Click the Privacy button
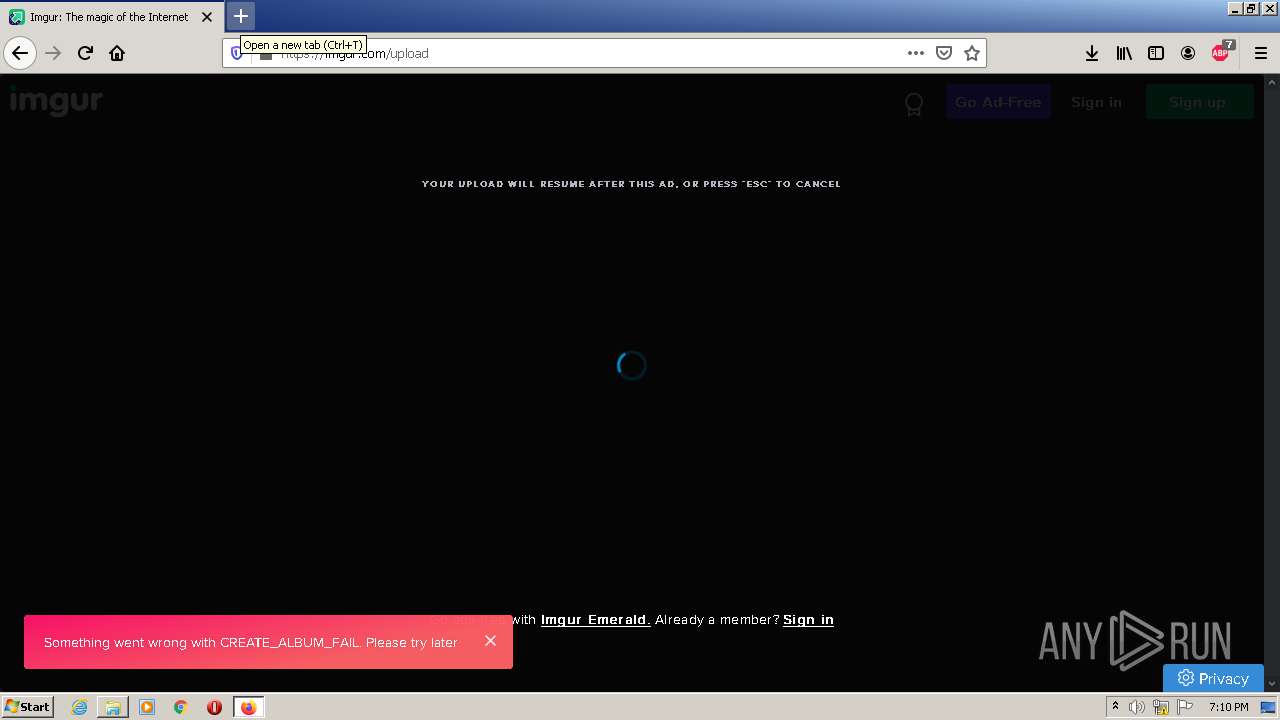Viewport: 1280px width, 720px height. (x=1213, y=678)
